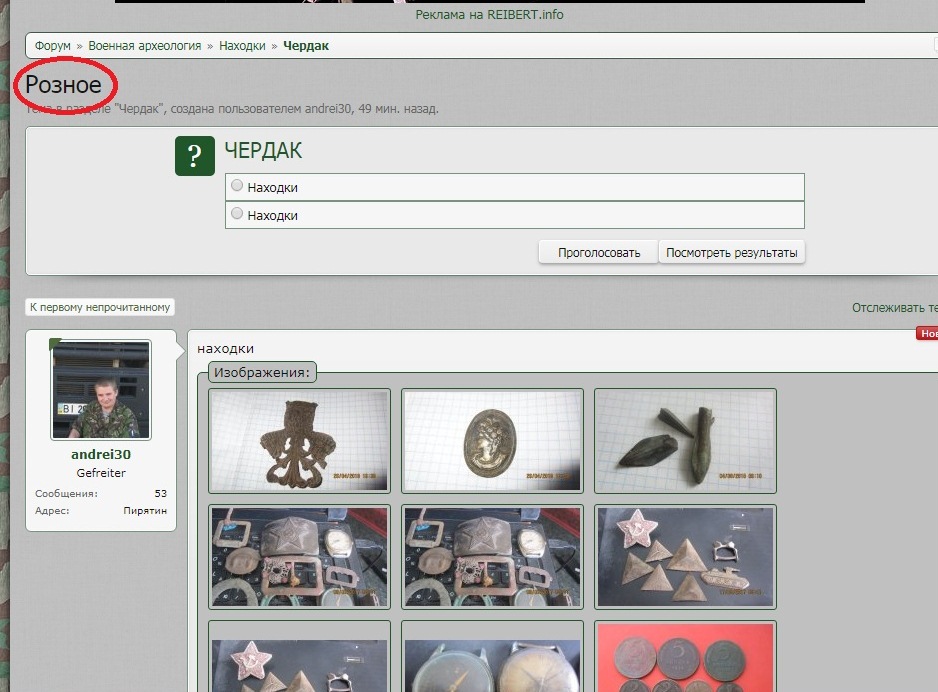This screenshot has width=938, height=692.
Task: Navigate to Находки breadcrumb section
Action: click(242, 46)
